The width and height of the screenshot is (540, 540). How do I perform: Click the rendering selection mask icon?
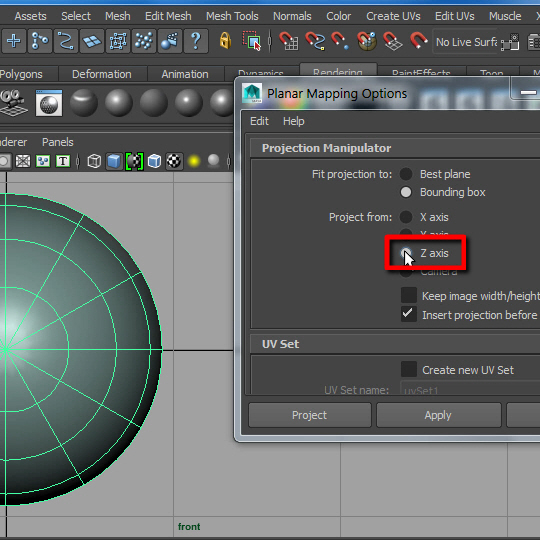(170, 41)
